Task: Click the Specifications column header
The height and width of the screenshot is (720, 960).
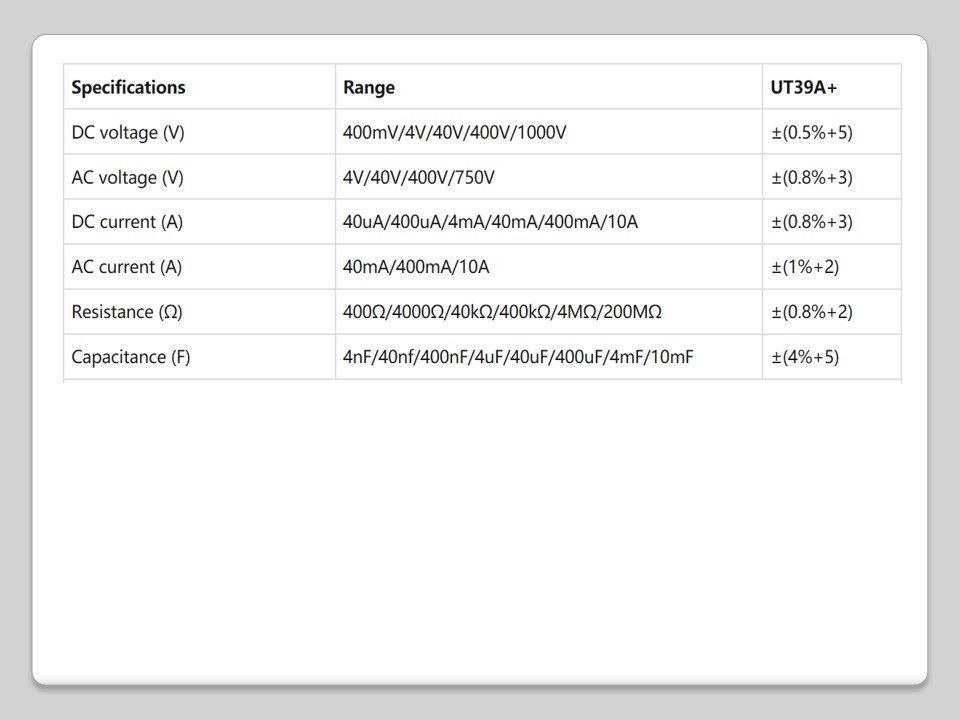Action: pos(128,87)
